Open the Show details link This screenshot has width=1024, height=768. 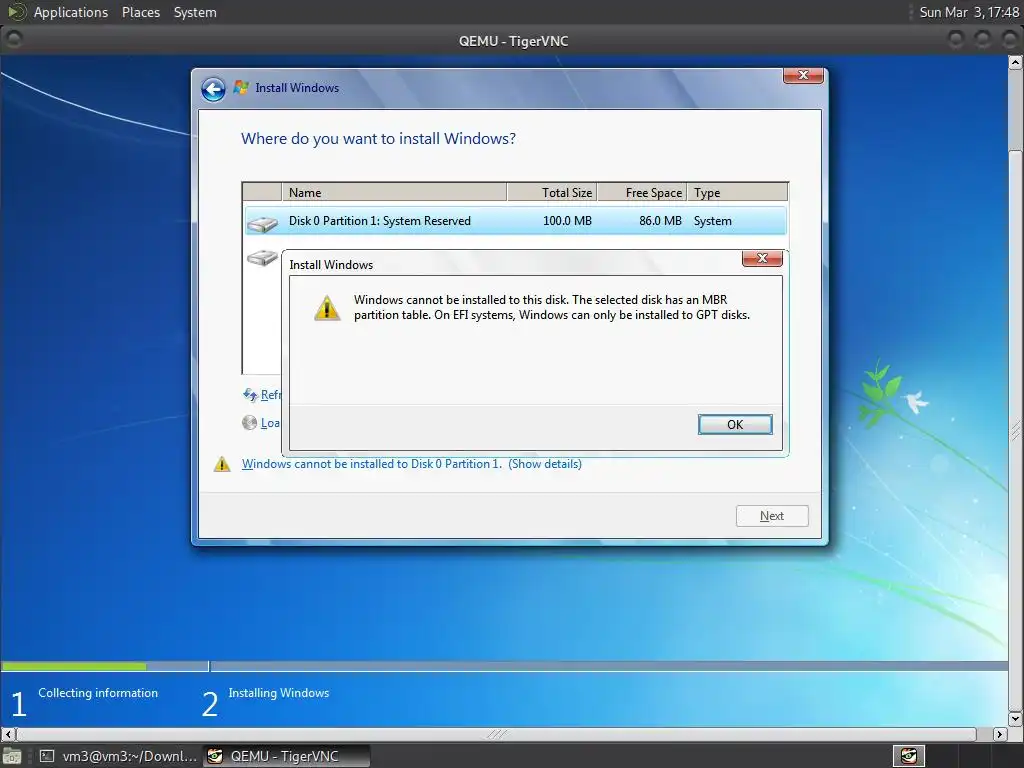coord(545,464)
